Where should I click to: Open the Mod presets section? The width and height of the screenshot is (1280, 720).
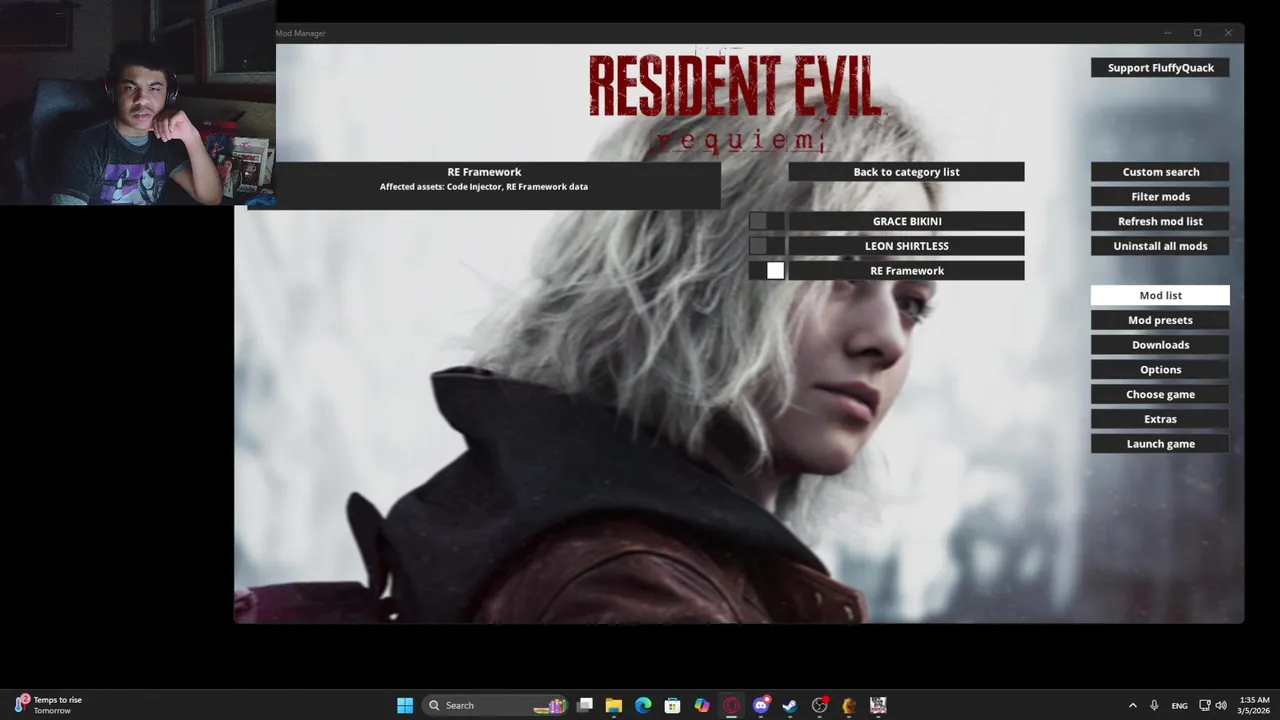pyautogui.click(x=1160, y=320)
